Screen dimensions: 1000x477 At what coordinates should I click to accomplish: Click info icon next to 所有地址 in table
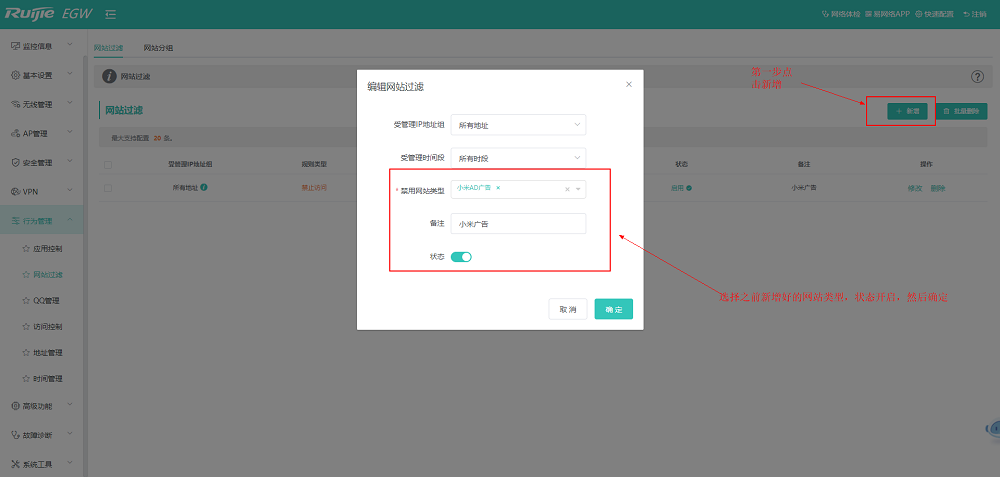(203, 187)
